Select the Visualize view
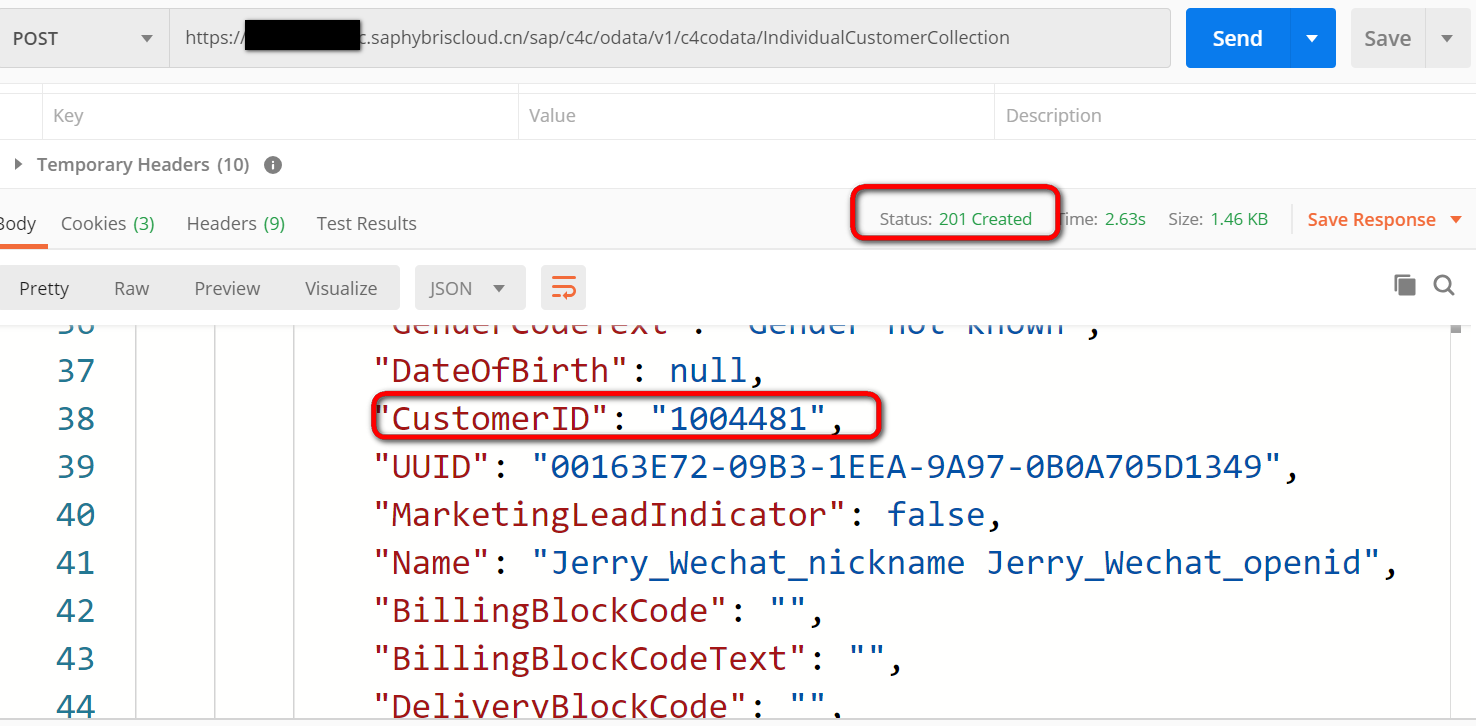1476x726 pixels. click(341, 288)
